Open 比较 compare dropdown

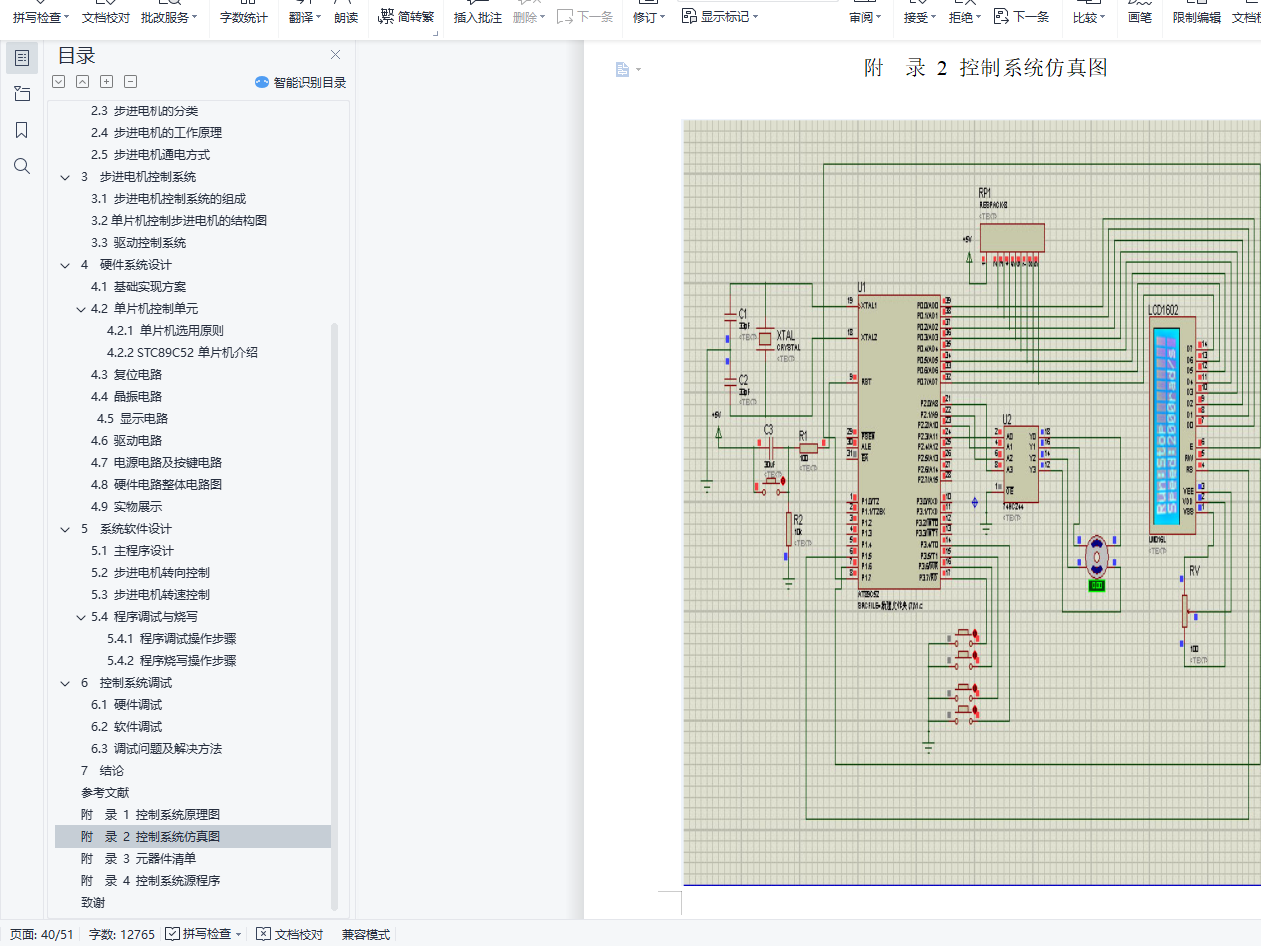coord(1089,17)
